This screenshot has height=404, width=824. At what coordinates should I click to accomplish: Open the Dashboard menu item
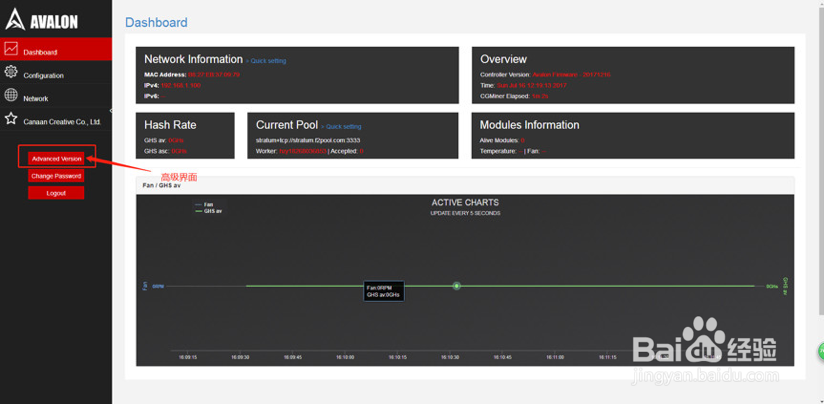[56, 49]
